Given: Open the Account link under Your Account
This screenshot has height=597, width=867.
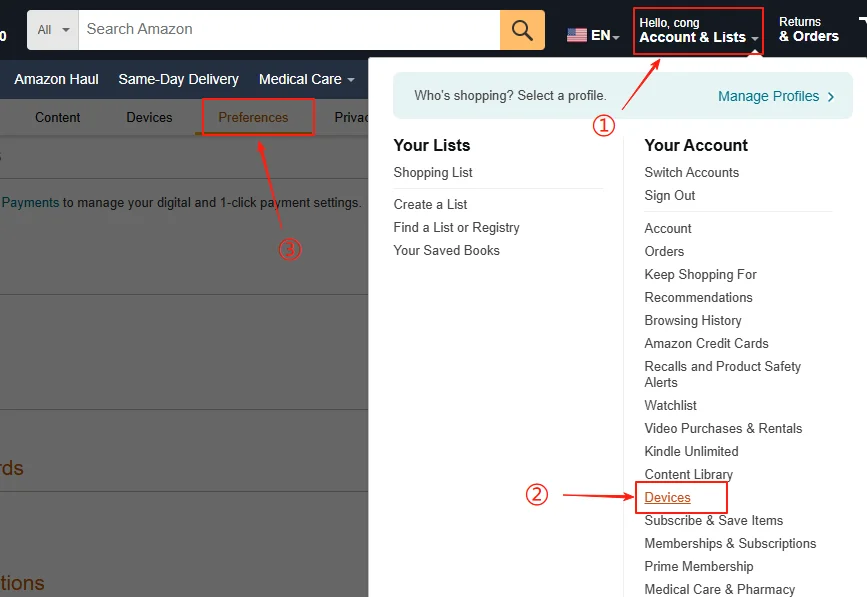Looking at the screenshot, I should (x=668, y=228).
